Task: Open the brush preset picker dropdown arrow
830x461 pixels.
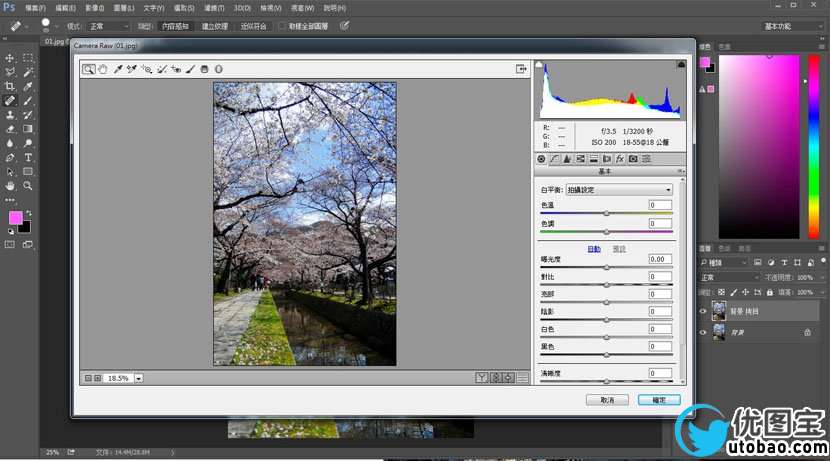Action: point(56,26)
